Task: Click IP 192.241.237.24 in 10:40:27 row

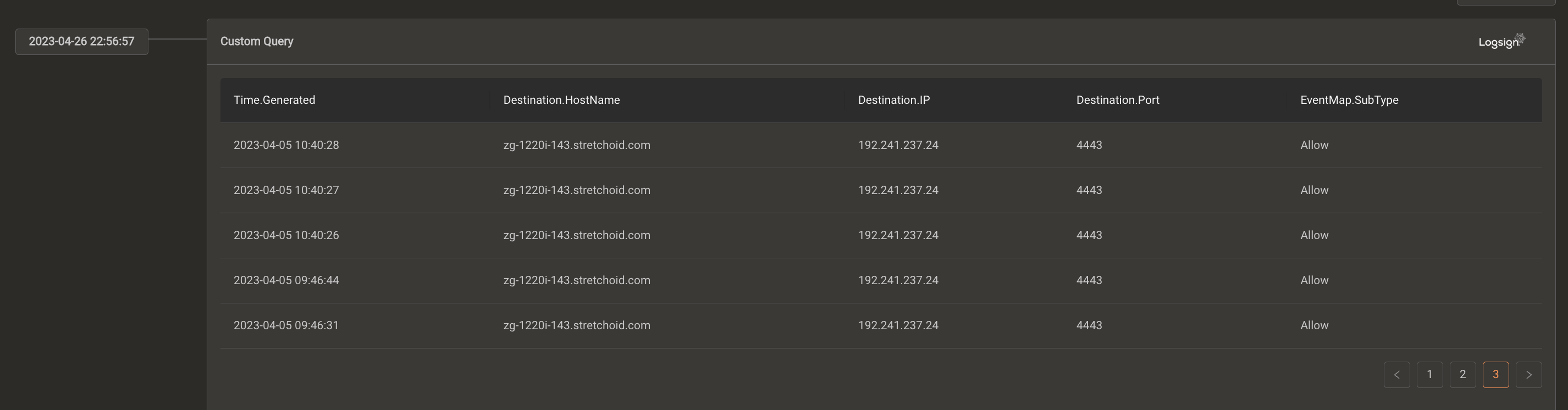Action: click(x=898, y=190)
